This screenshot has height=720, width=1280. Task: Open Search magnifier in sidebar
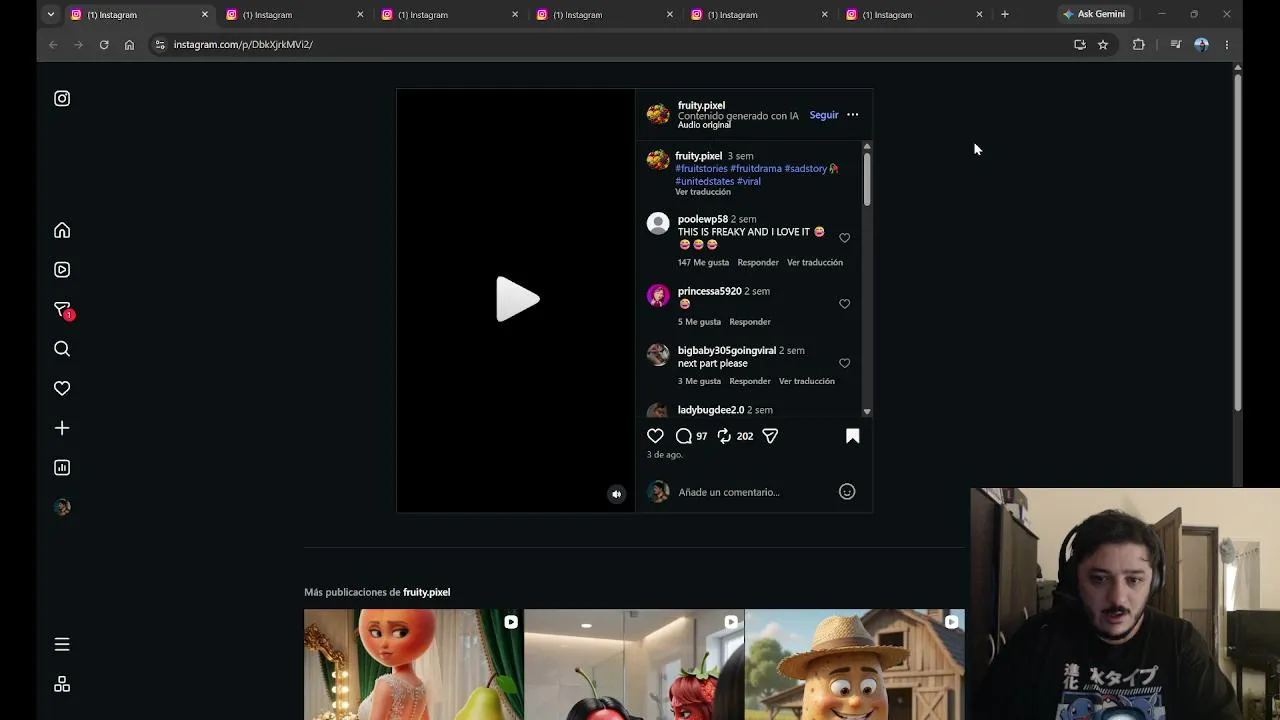point(62,349)
